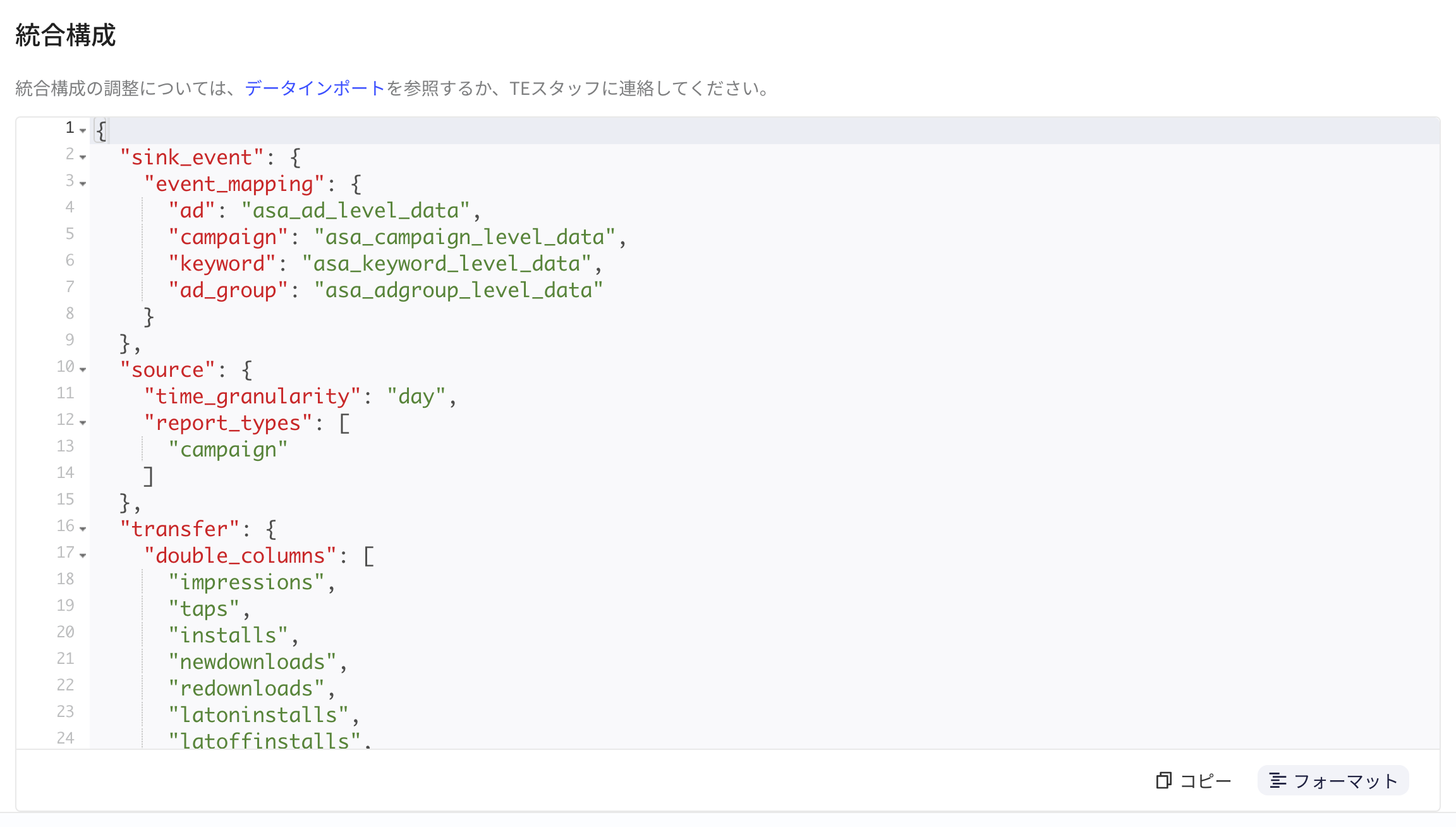Fold the event_mapping block on line 3
Image resolution: width=1456 pixels, height=827 pixels.
pos(83,183)
